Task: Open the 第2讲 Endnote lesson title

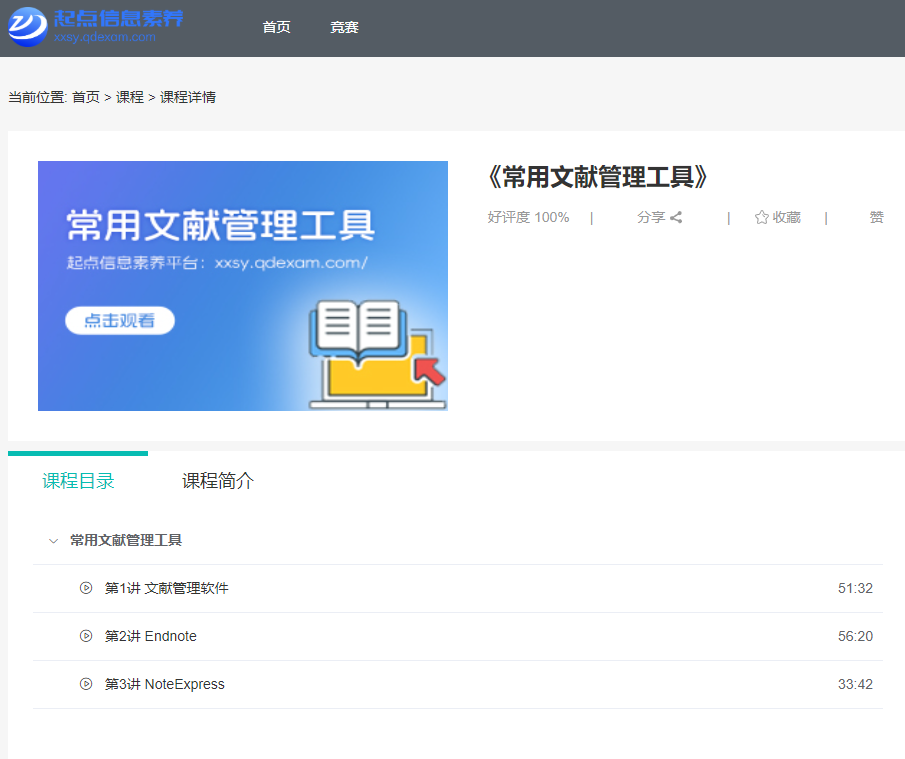Action: (x=151, y=636)
